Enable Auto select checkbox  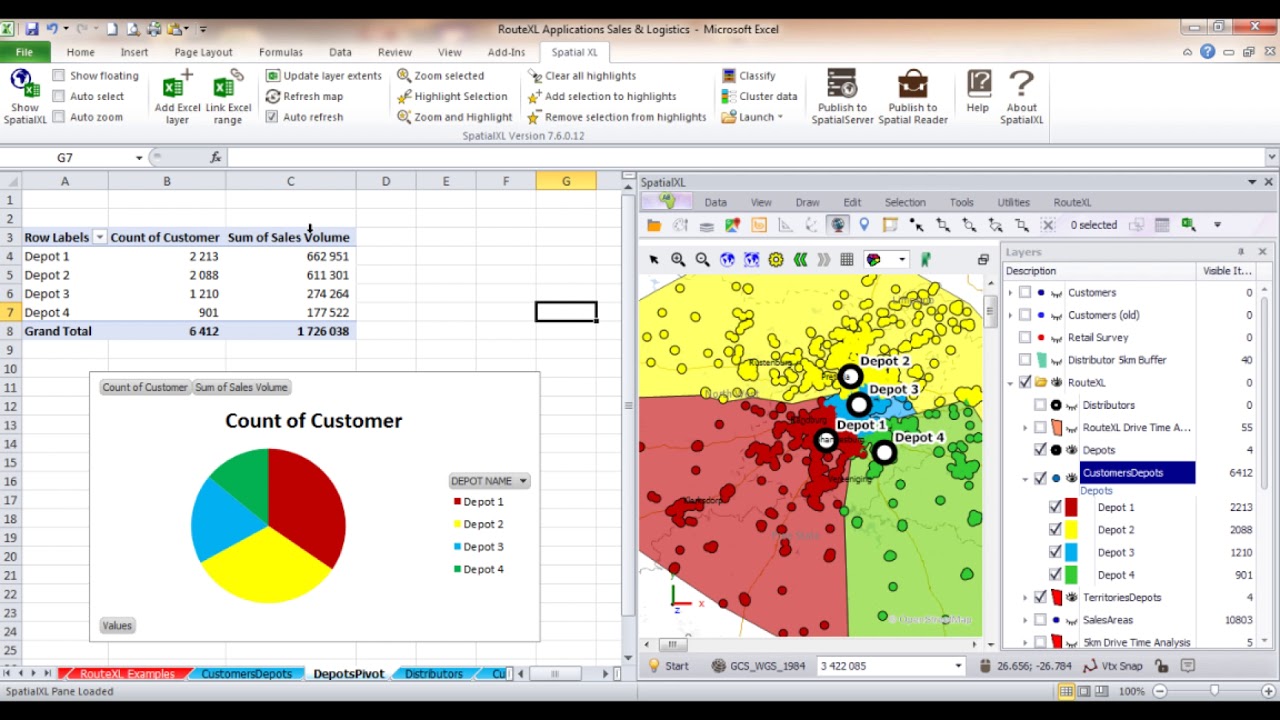[59, 96]
